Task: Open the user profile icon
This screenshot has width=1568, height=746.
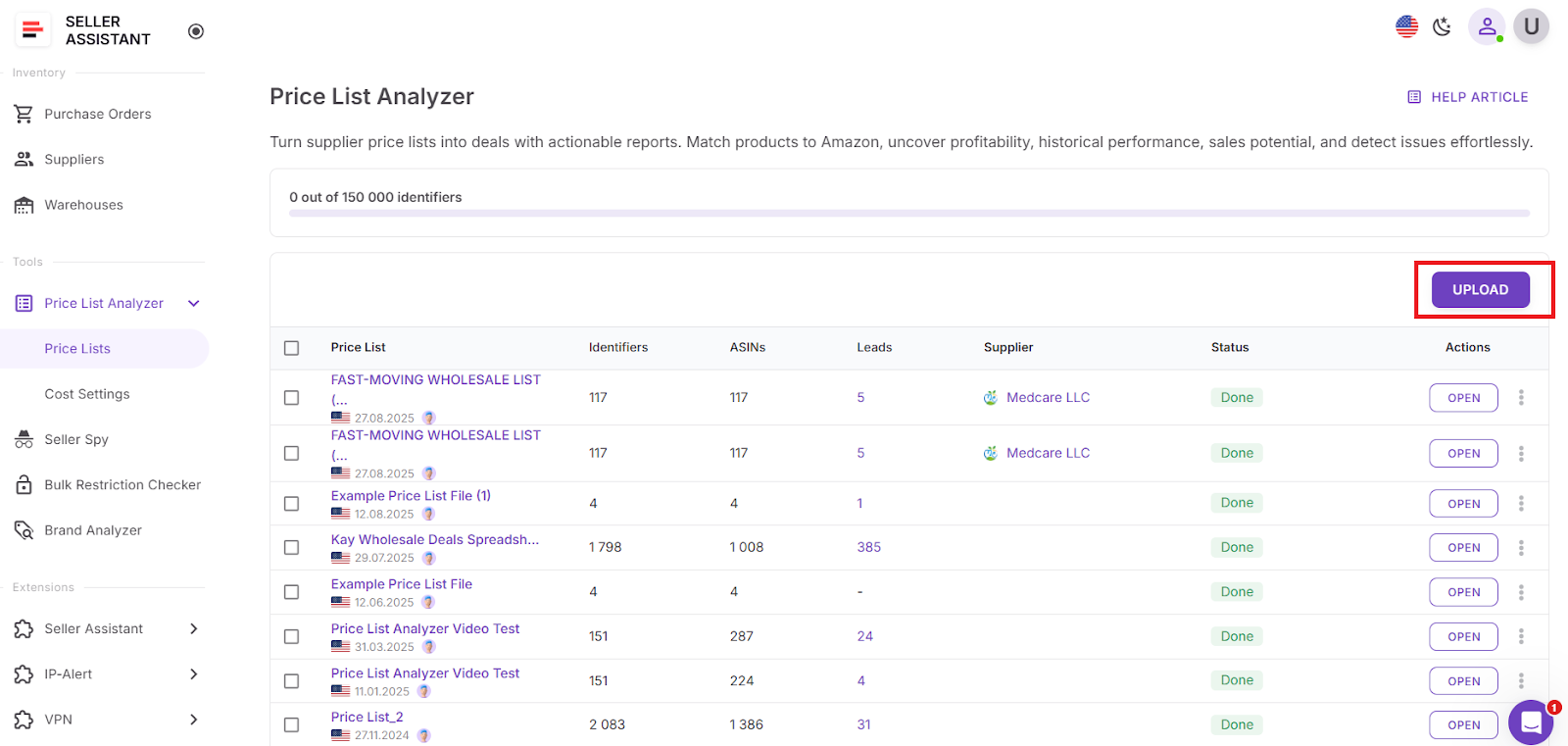Action: click(x=1487, y=26)
